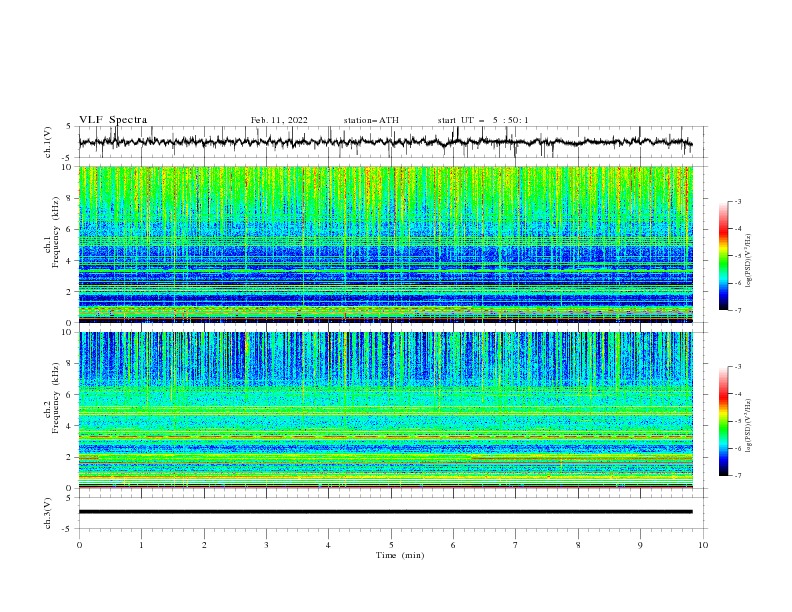Select the date text "Feb. 11, 2022"

click(279, 120)
